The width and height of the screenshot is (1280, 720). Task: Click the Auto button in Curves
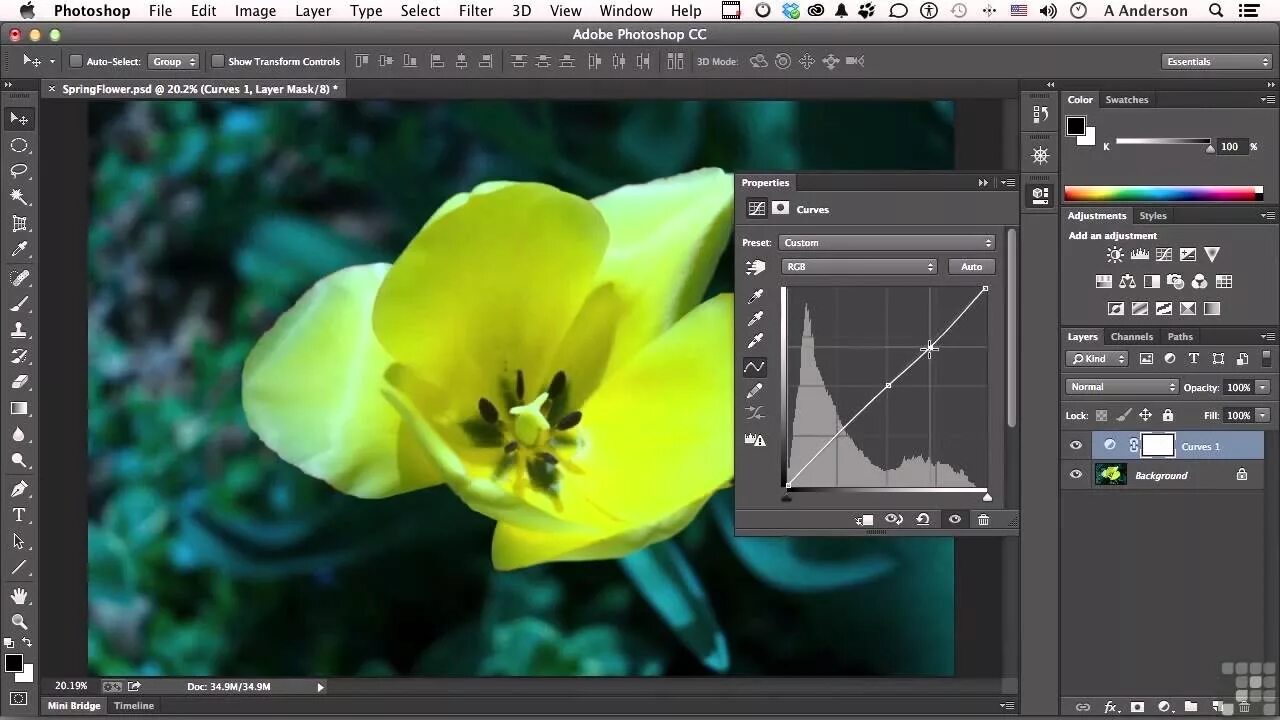point(972,267)
